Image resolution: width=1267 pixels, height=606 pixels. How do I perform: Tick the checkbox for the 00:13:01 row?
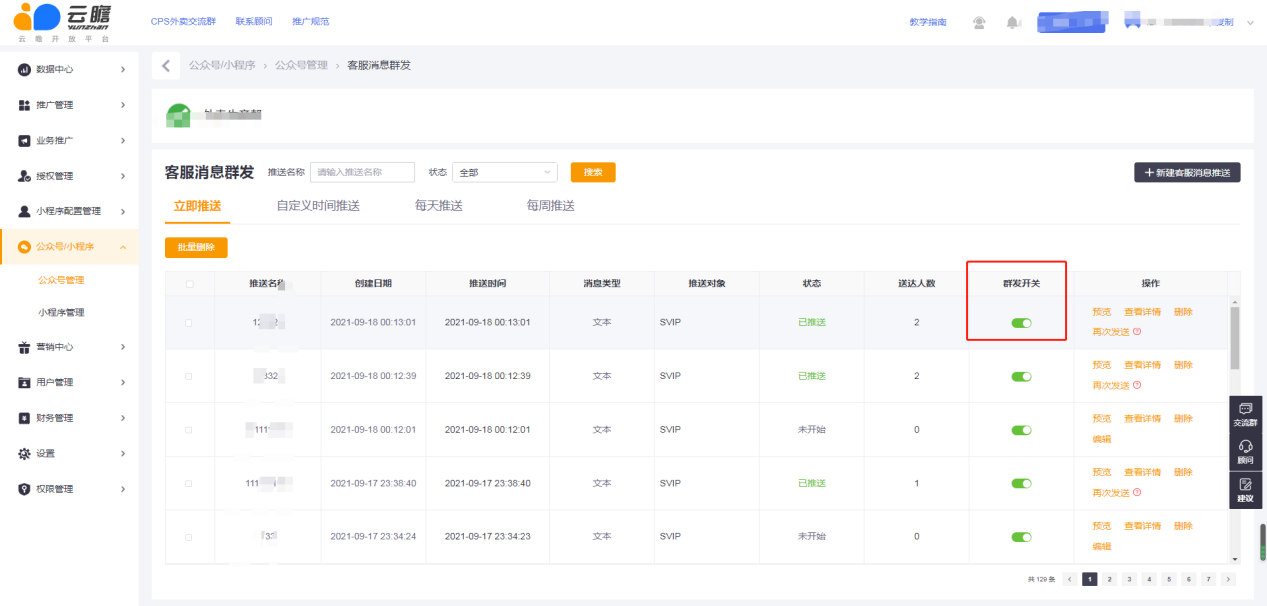[189, 323]
